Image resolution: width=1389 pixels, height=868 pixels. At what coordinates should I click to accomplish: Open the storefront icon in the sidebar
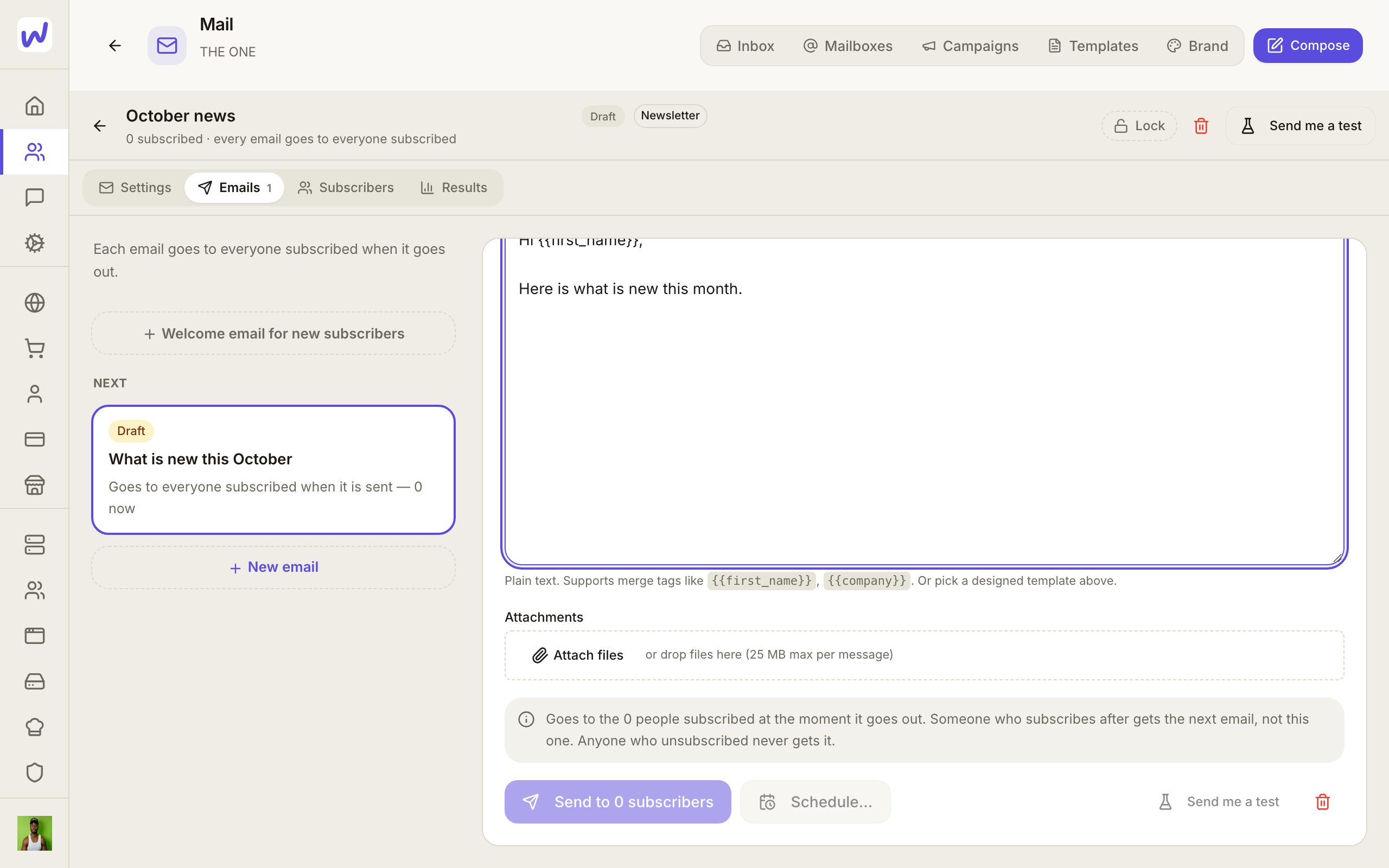tap(34, 484)
